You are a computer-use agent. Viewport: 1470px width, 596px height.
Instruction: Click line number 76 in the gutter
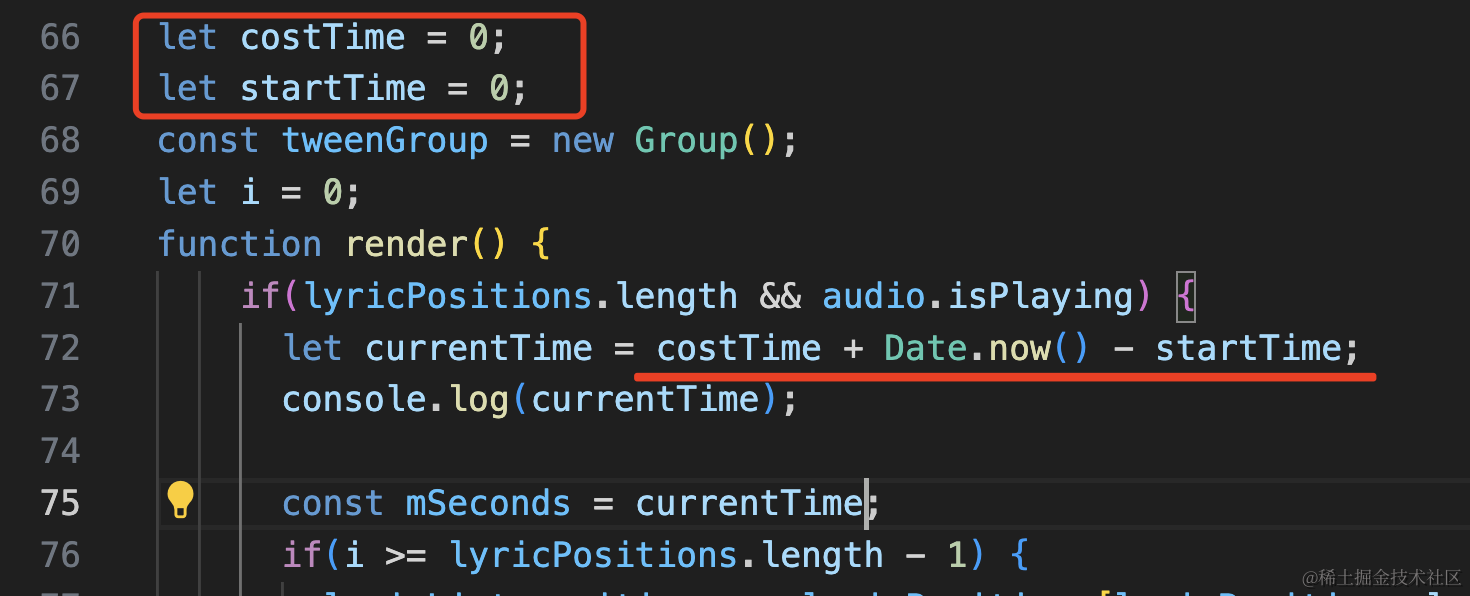(x=60, y=555)
